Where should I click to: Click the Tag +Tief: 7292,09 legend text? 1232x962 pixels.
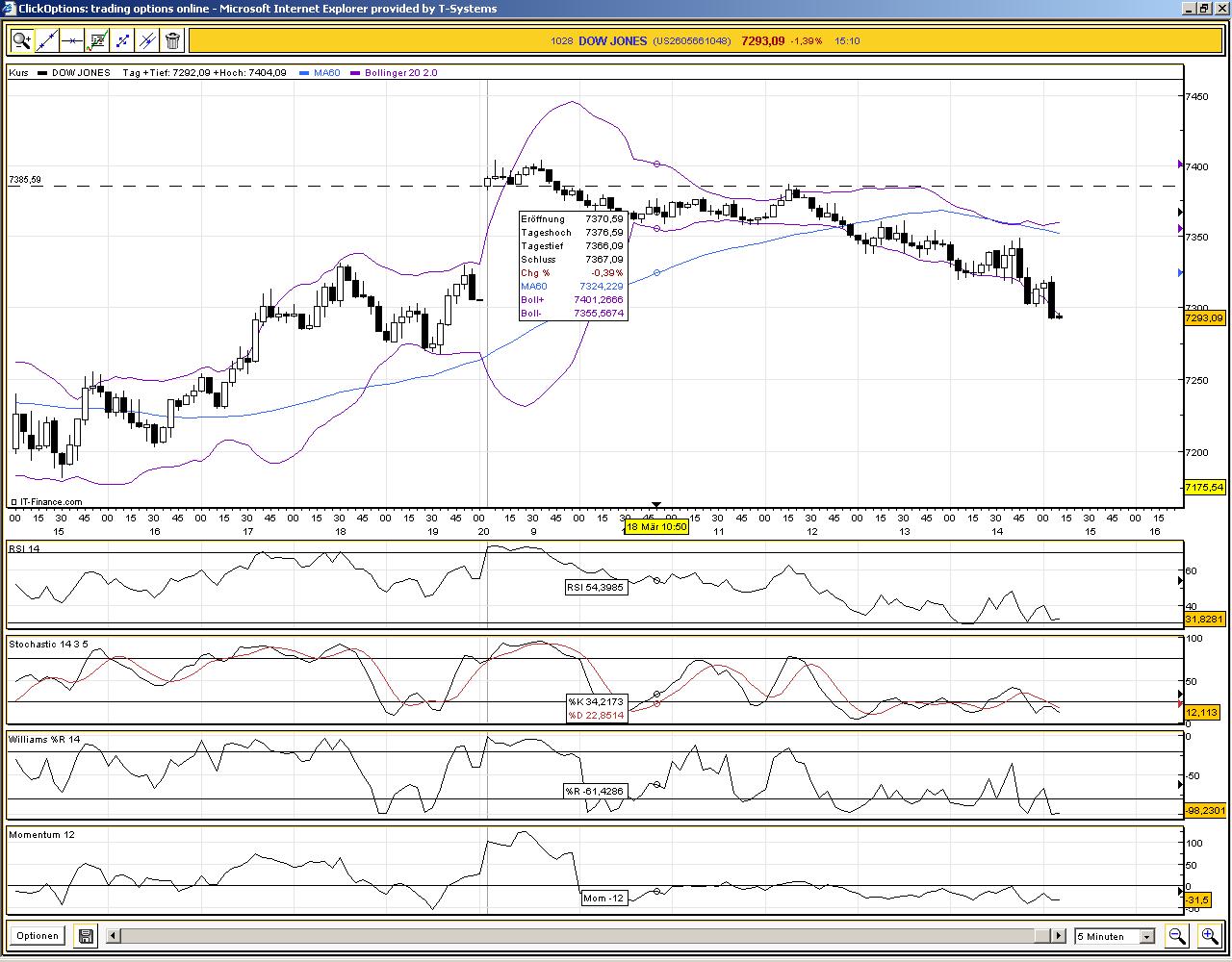(167, 73)
